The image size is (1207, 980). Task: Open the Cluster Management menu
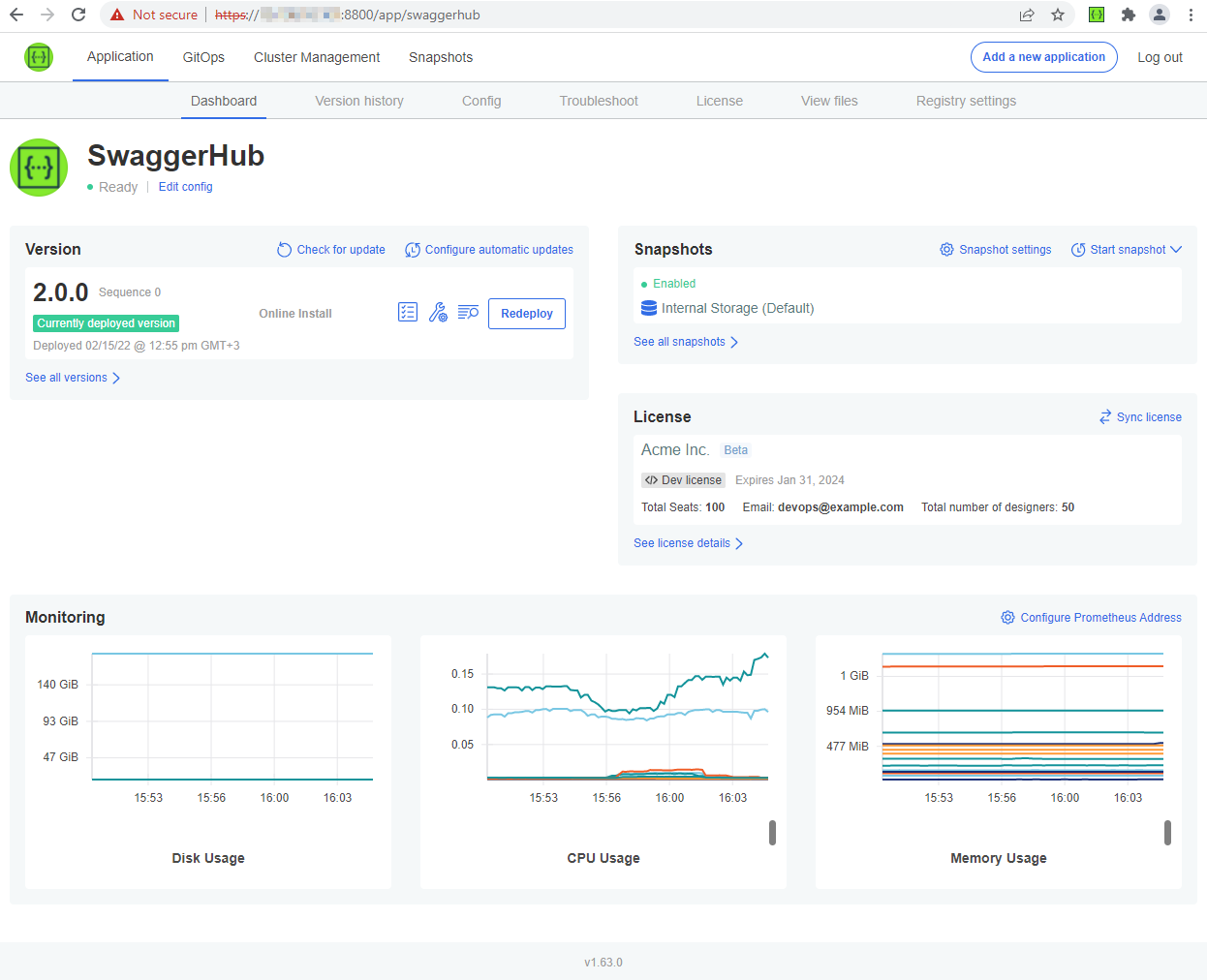[x=316, y=57]
